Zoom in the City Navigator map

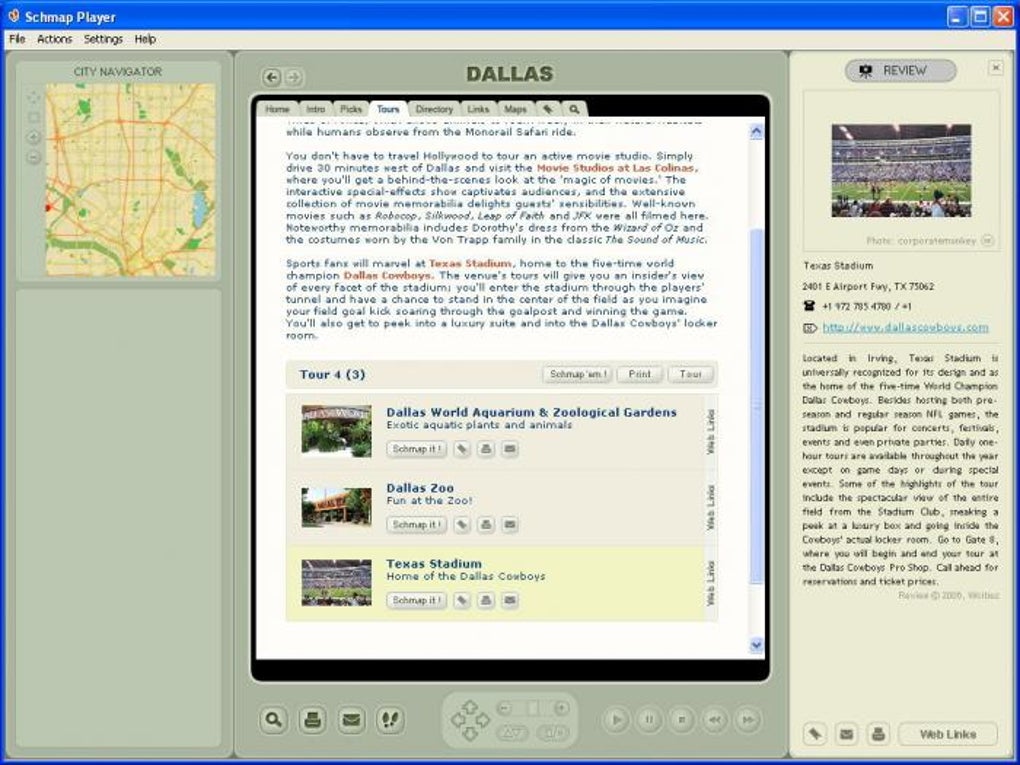34,137
